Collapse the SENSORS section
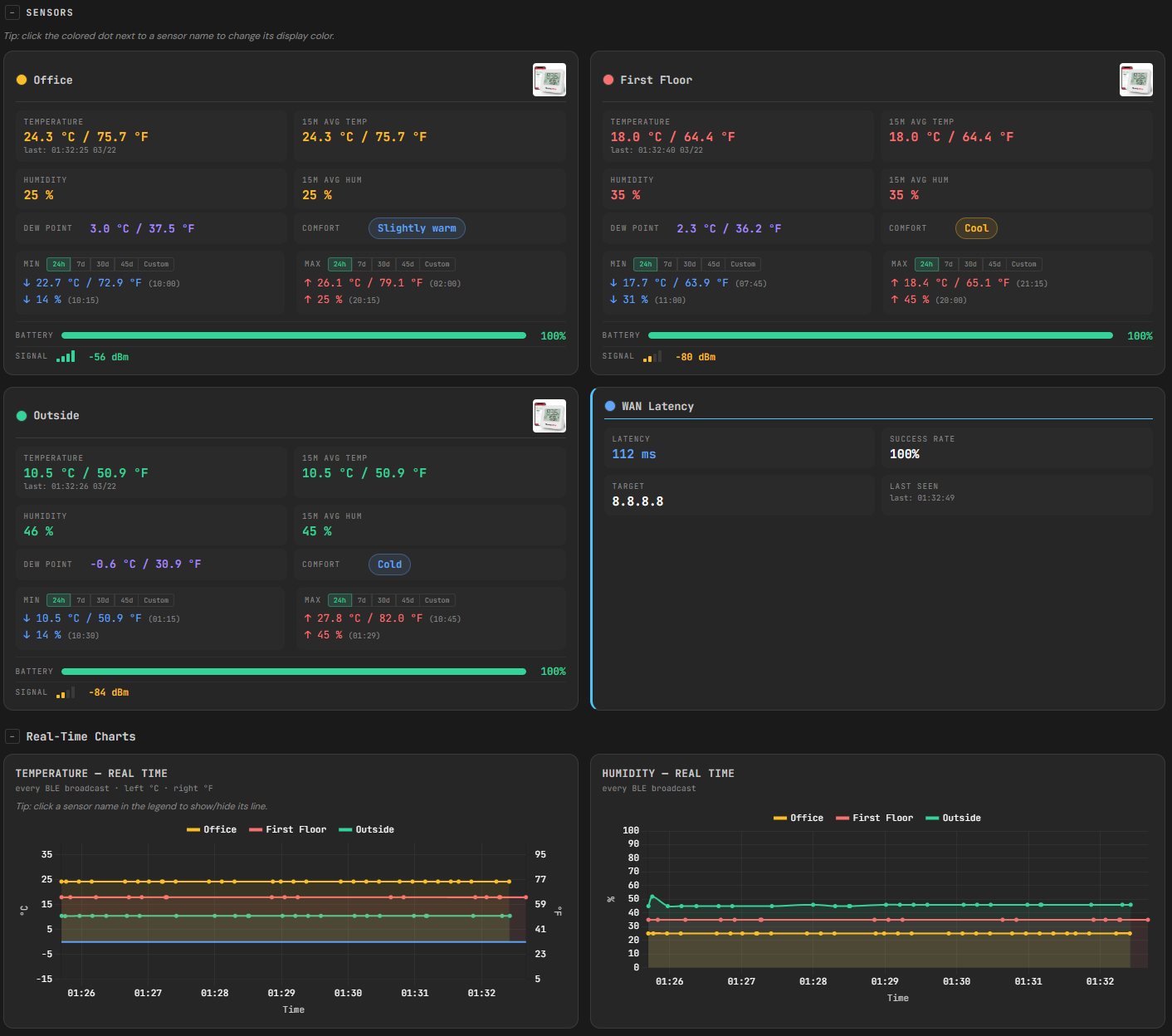The image size is (1172, 1036). click(x=12, y=12)
